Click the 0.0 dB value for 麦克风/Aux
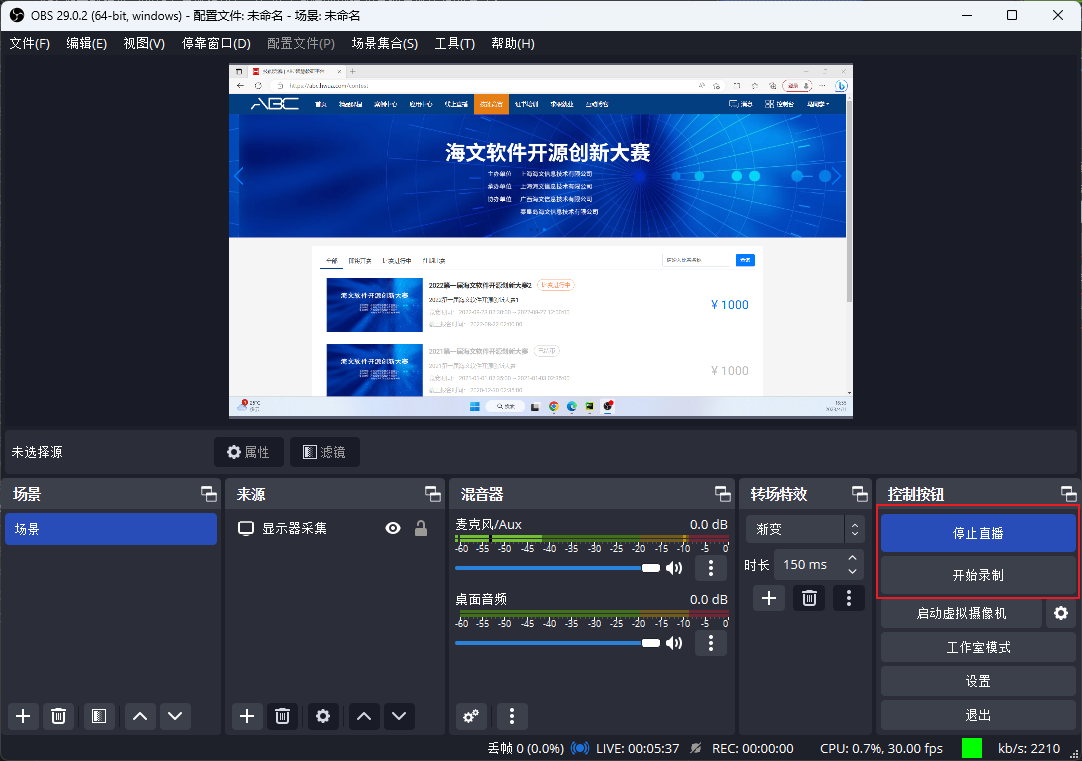The height and width of the screenshot is (761, 1082). tap(709, 524)
